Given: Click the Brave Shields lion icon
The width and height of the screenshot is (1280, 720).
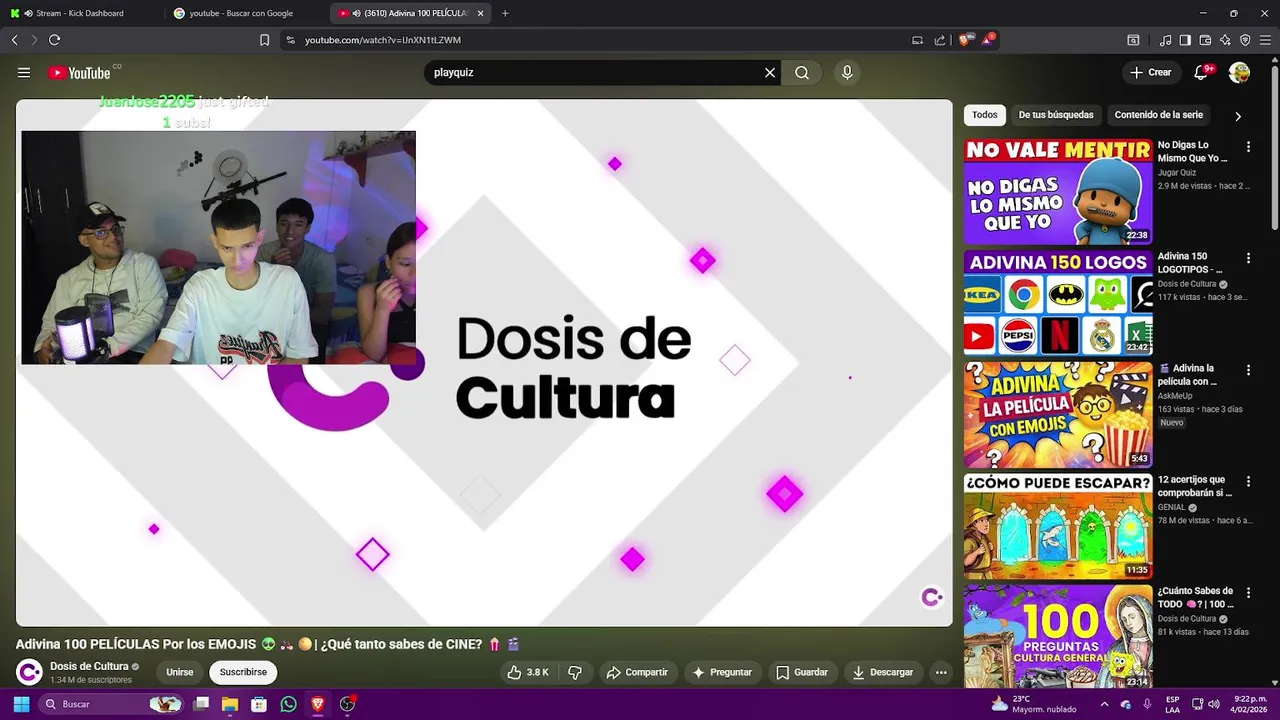Looking at the screenshot, I should [x=964, y=40].
